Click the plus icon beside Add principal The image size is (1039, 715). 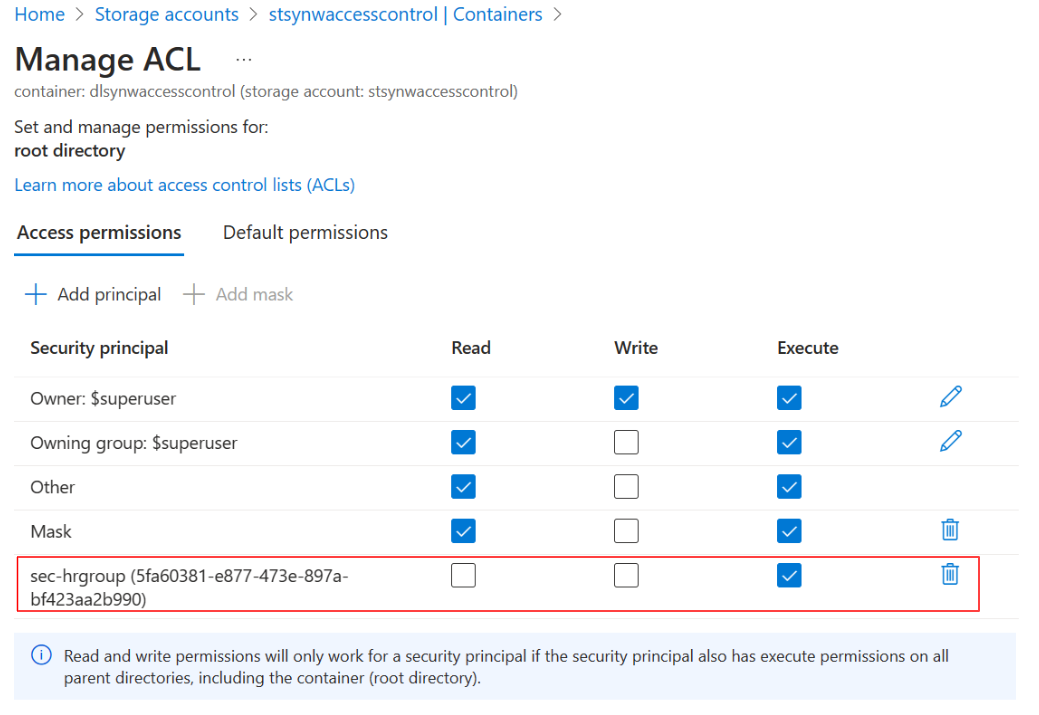click(34, 293)
